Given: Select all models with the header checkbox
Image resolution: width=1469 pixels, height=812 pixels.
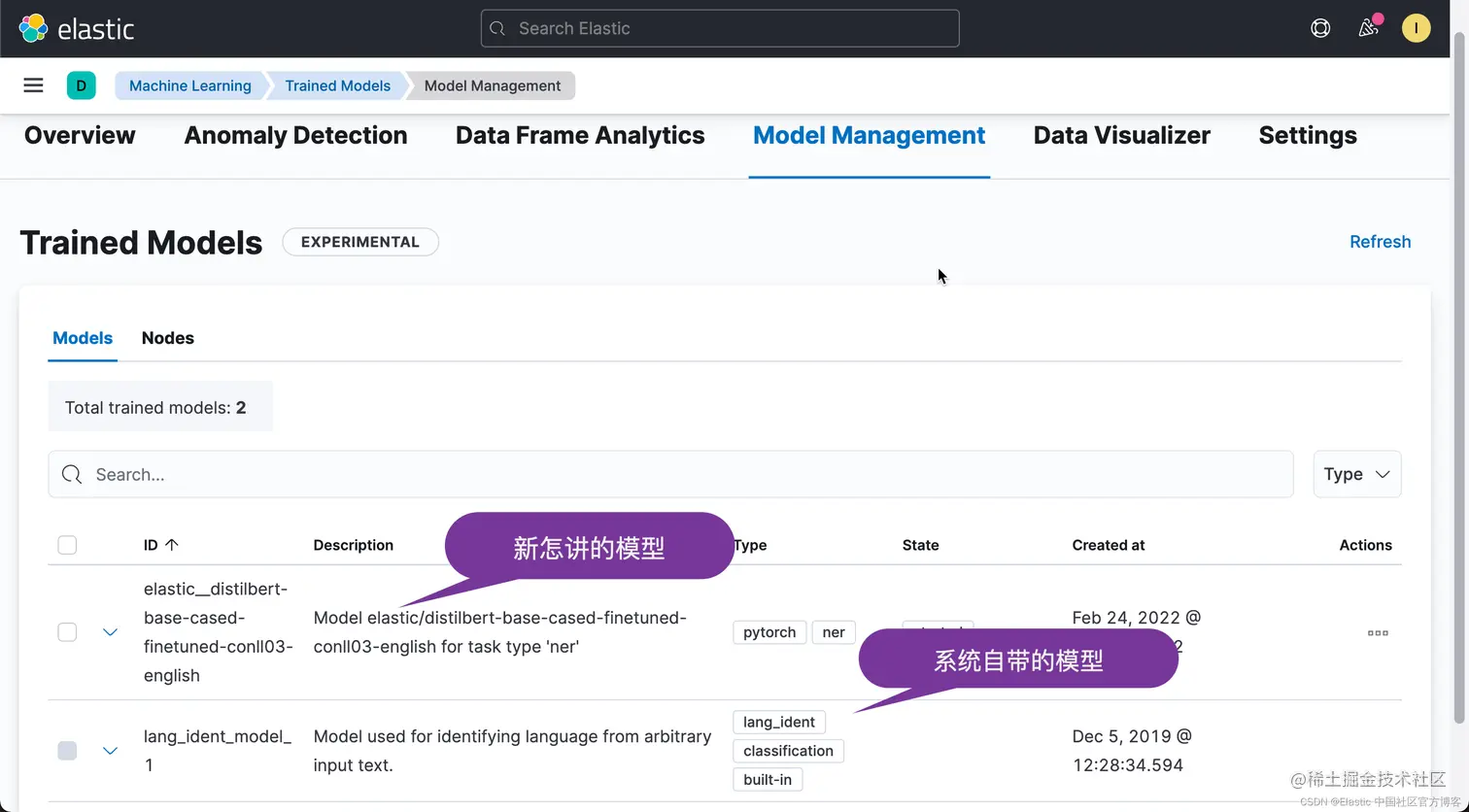Looking at the screenshot, I should coord(67,545).
